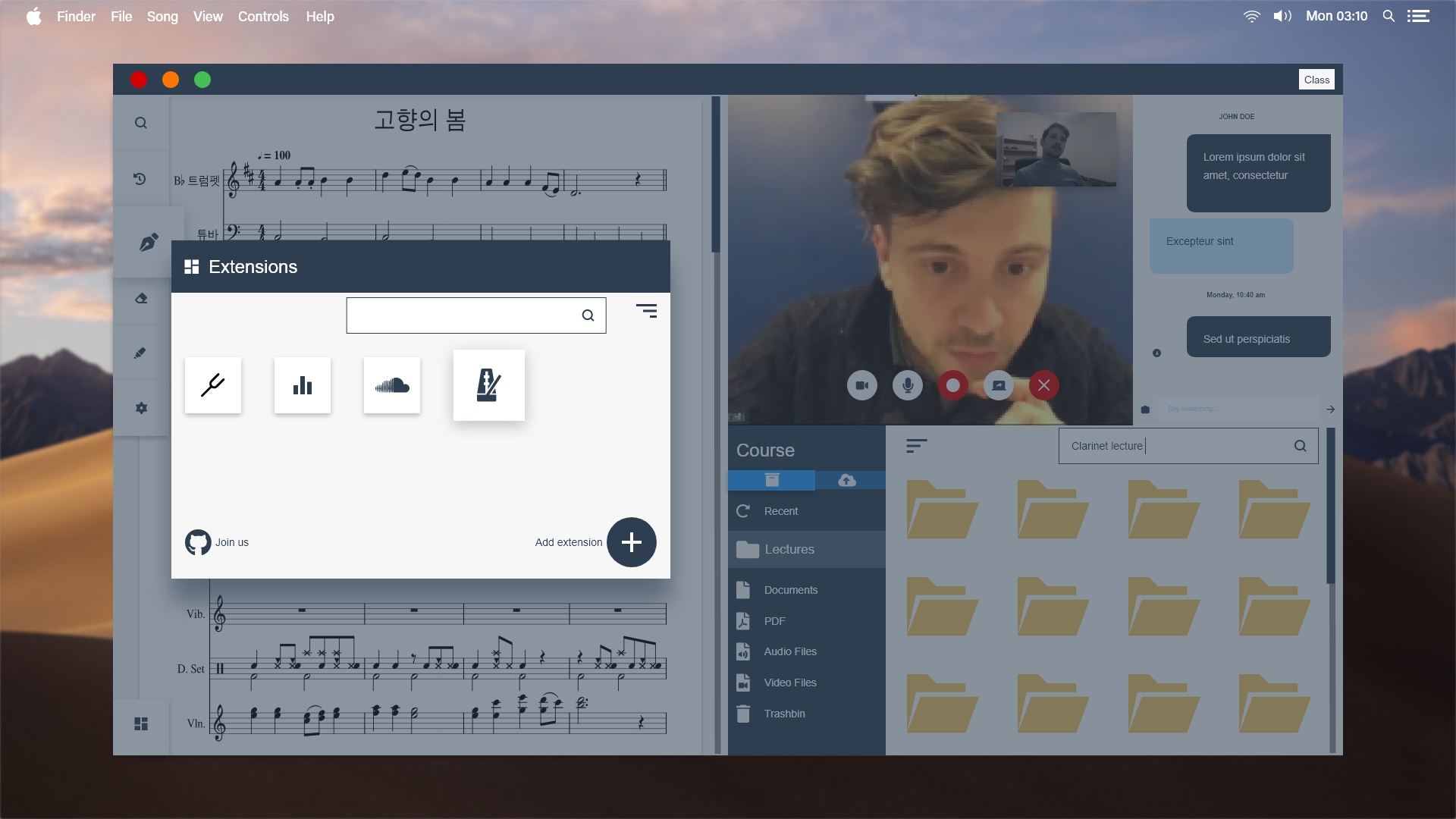Click the Add extension plus button
The image size is (1456, 819).
click(631, 542)
